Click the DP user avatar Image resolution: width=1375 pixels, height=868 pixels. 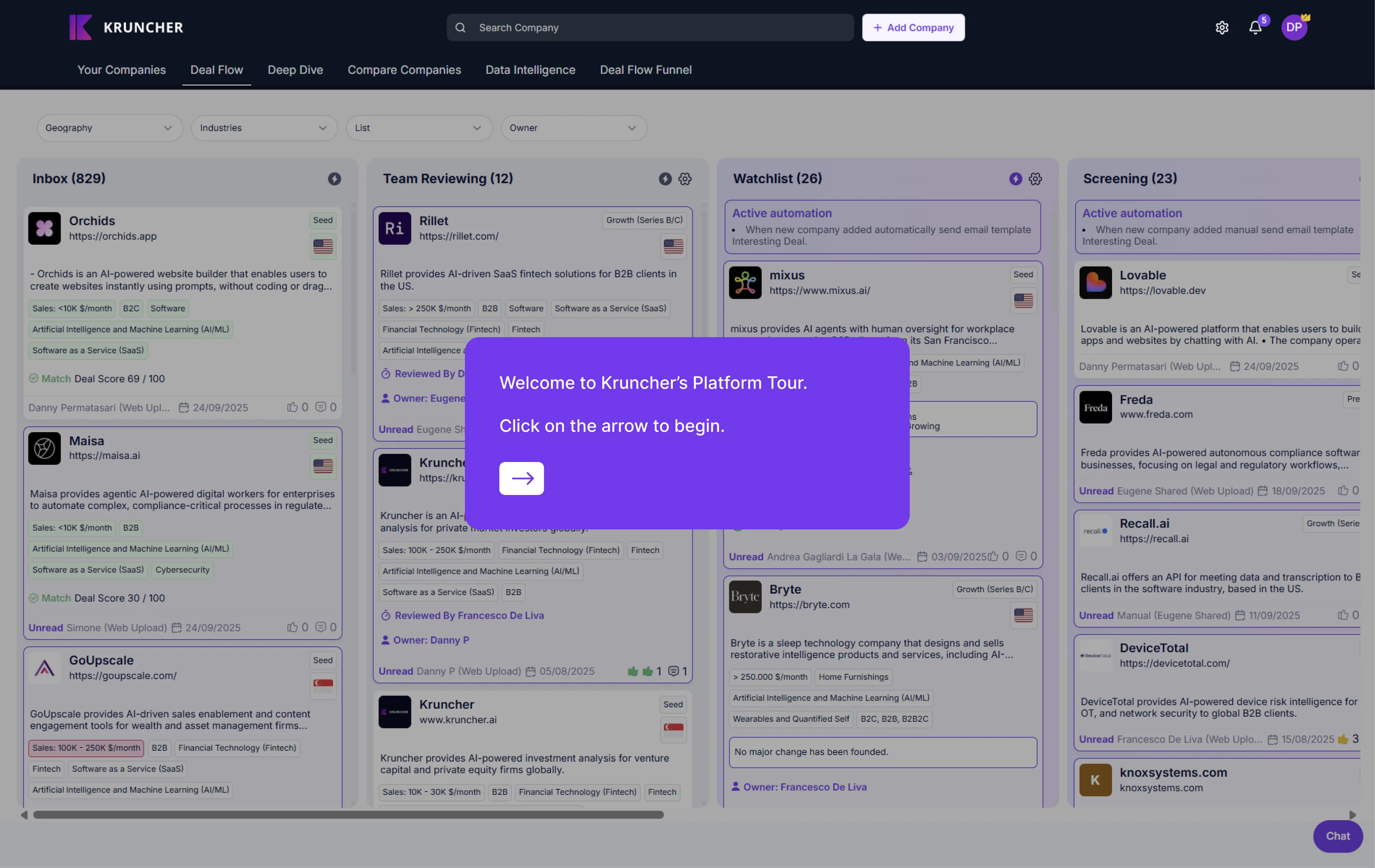pyautogui.click(x=1293, y=27)
